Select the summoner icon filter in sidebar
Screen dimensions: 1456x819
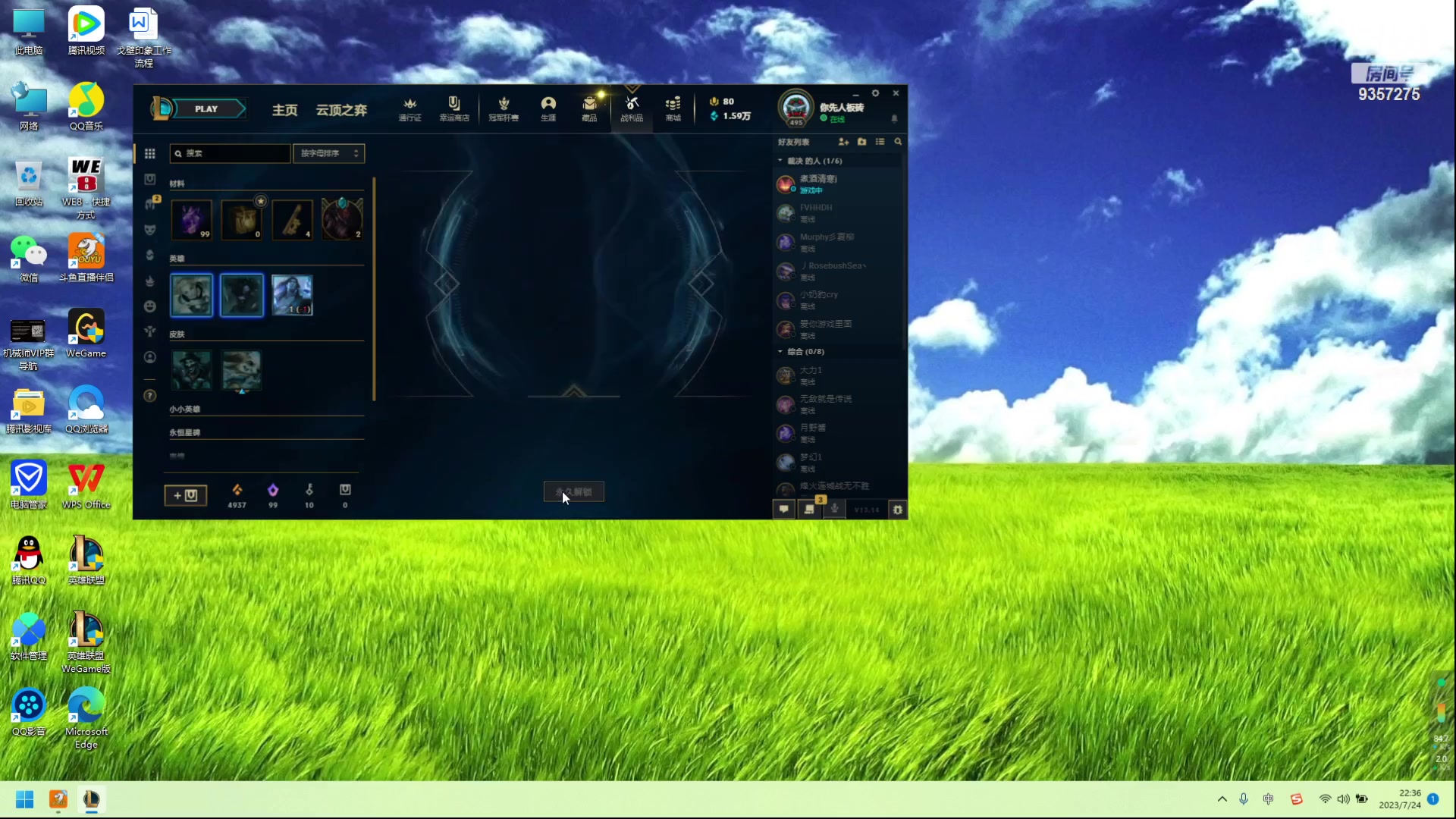pyautogui.click(x=150, y=357)
